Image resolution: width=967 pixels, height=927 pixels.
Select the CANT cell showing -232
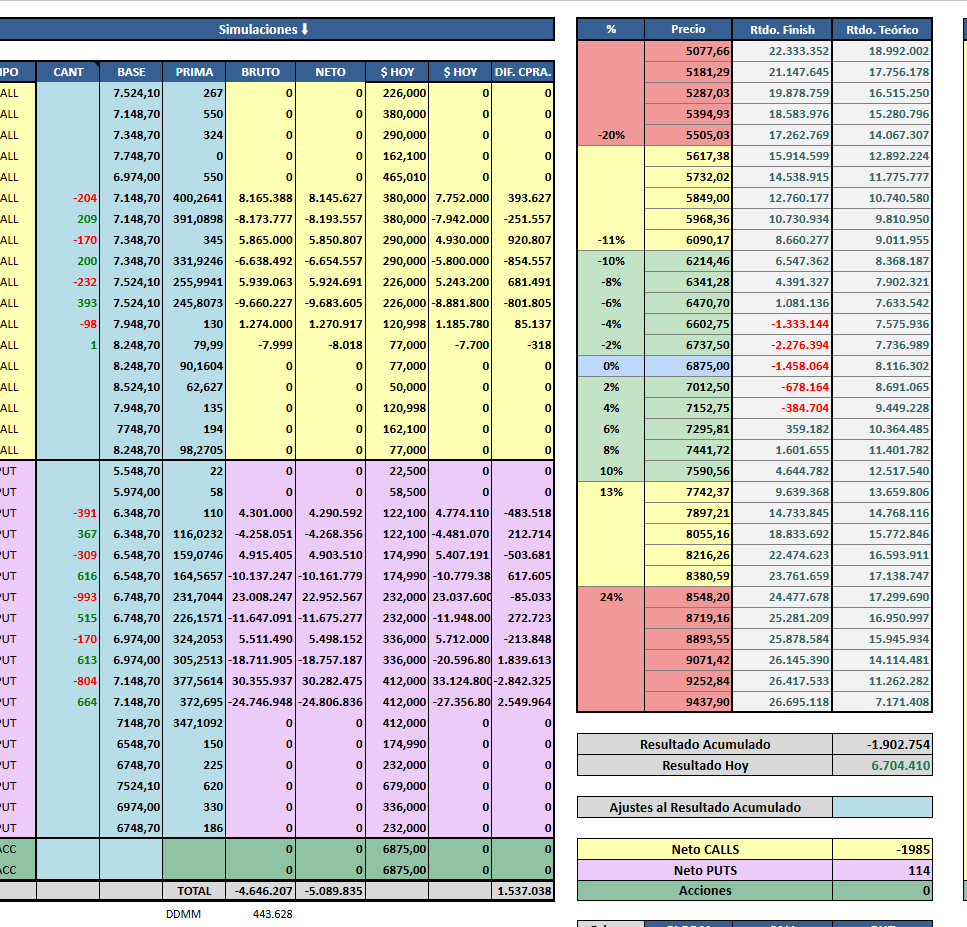[68, 282]
